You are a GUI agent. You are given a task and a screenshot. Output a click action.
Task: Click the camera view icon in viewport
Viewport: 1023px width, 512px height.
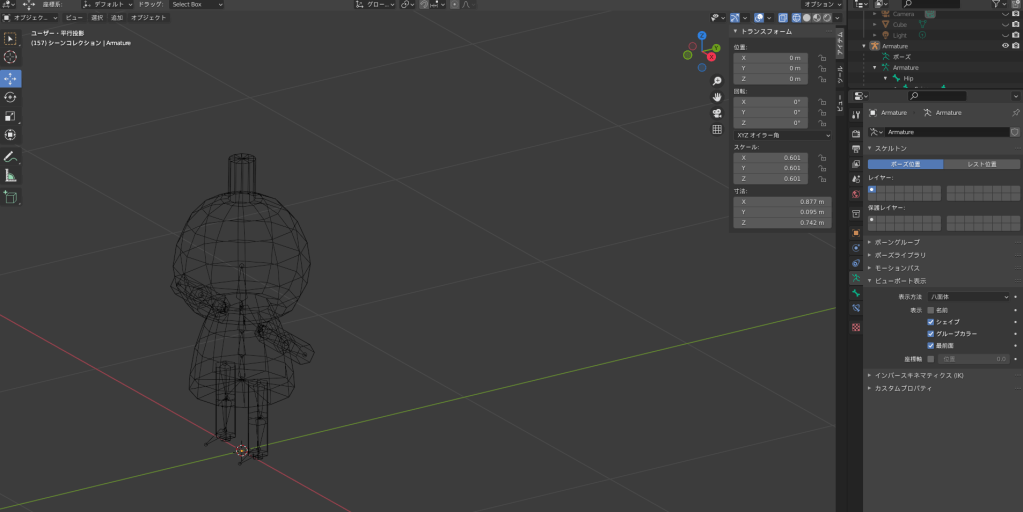[x=717, y=113]
